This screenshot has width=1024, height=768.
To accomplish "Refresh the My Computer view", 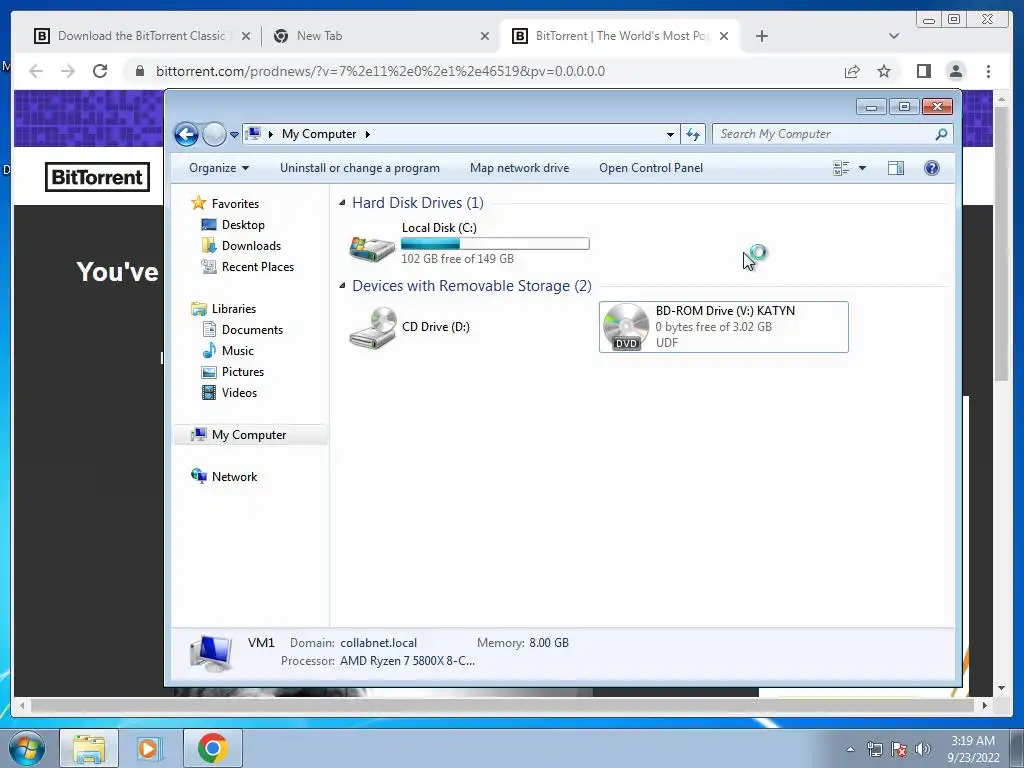I will click(x=692, y=135).
